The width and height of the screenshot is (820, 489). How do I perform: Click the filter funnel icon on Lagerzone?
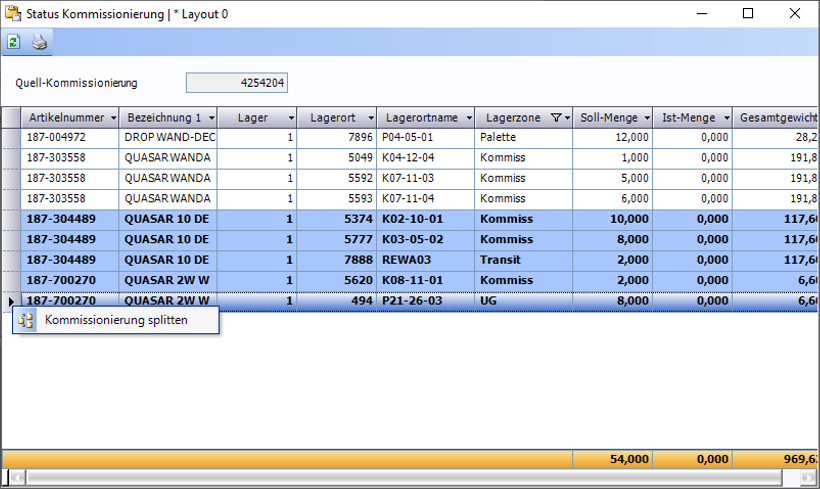[555, 118]
